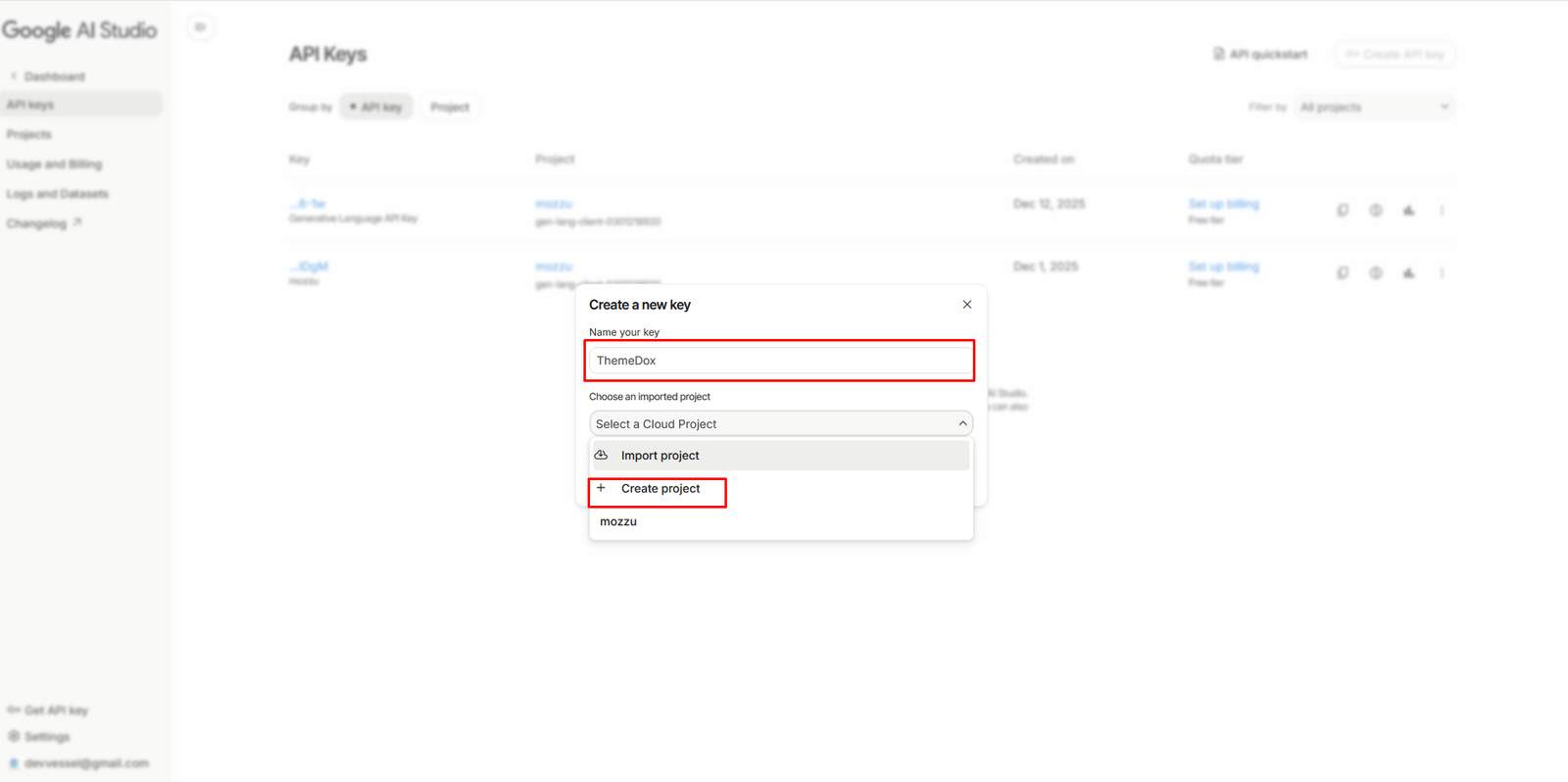
Task: Click the Project column header
Action: tap(555, 159)
